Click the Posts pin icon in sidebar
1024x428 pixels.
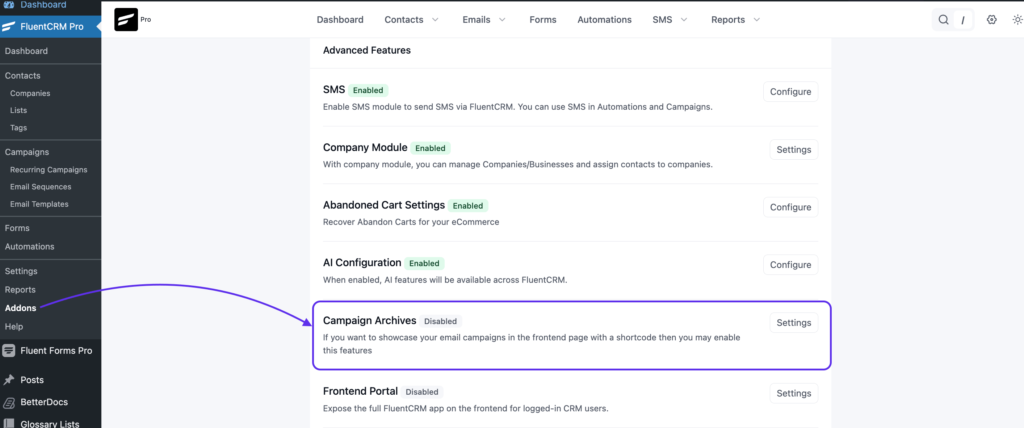9,380
